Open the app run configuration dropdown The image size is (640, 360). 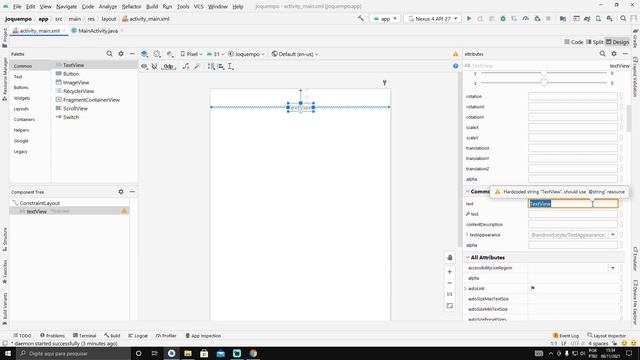(385, 19)
